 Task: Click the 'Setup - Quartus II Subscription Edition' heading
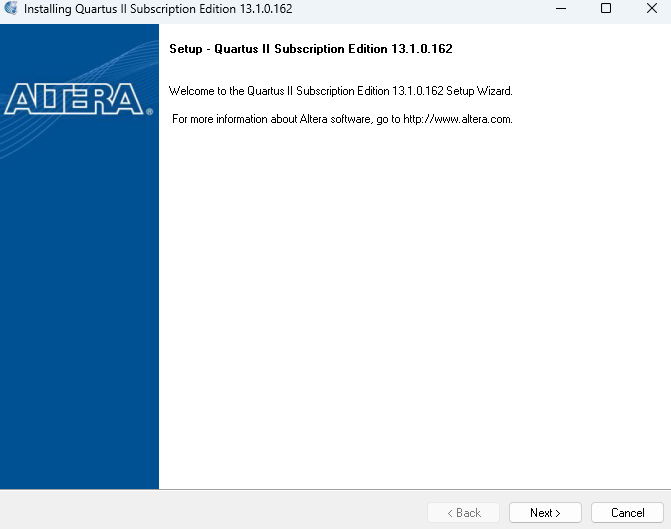click(x=311, y=49)
